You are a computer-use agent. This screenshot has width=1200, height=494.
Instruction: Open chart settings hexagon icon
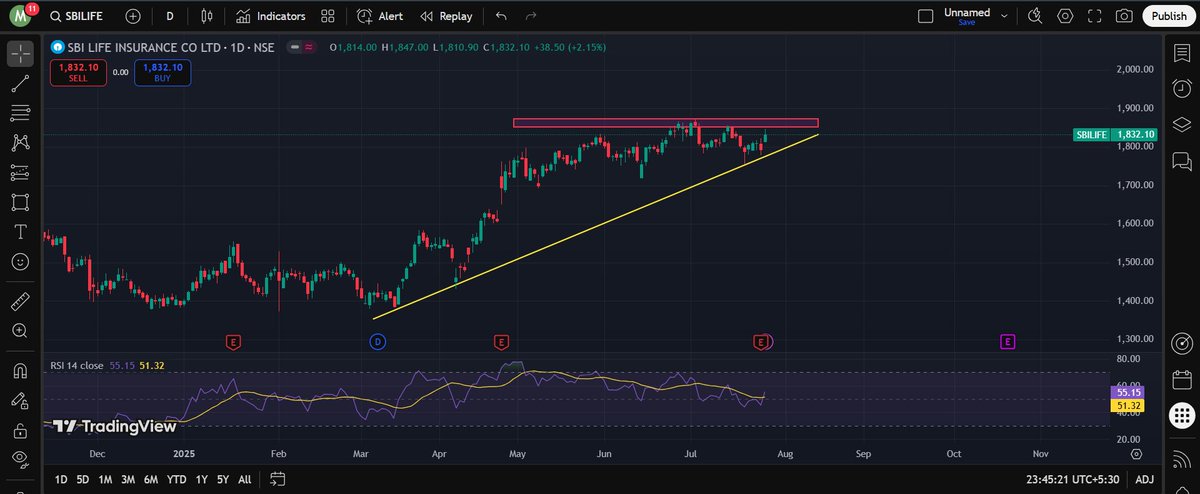pos(1065,16)
